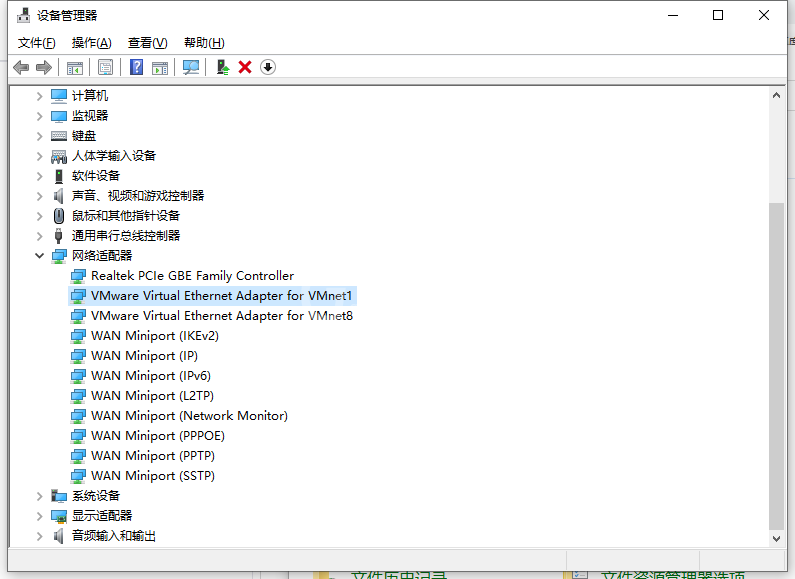Expand the 声音、视频和游戏控制器 node
This screenshot has height=579, width=795.
pyautogui.click(x=40, y=196)
